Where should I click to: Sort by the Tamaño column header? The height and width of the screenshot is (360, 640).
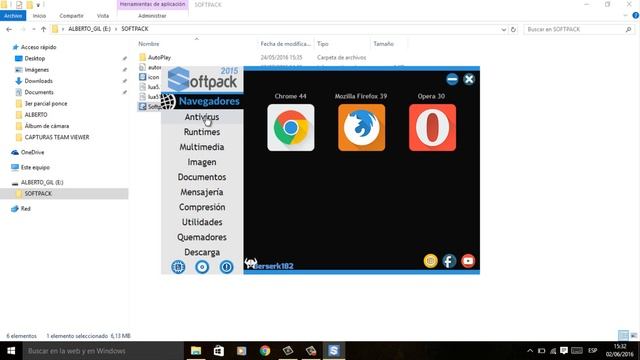(x=383, y=44)
